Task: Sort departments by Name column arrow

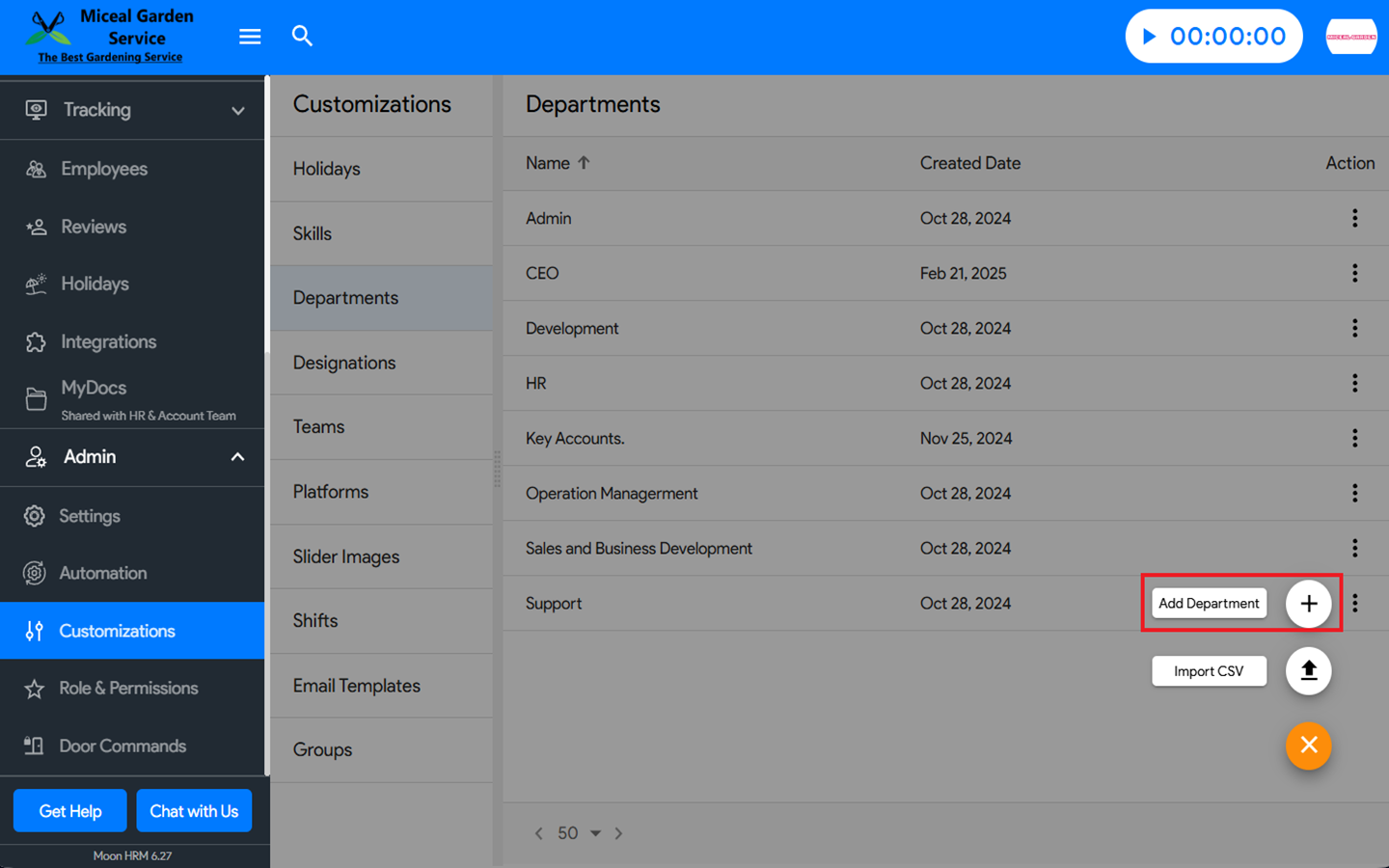Action: pos(584,163)
